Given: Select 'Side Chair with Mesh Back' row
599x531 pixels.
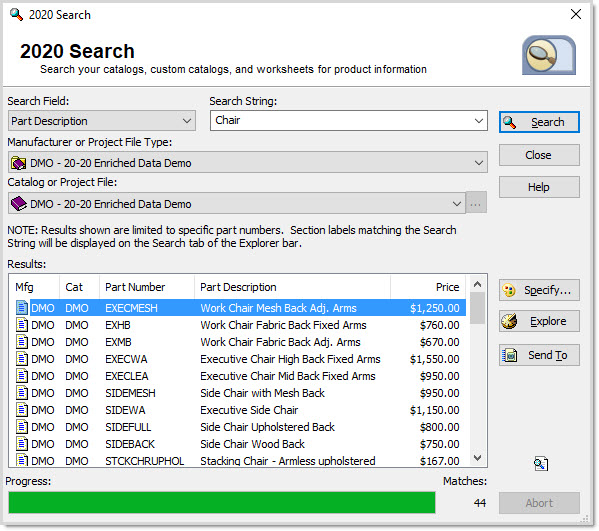Looking at the screenshot, I should pyautogui.click(x=241, y=393).
